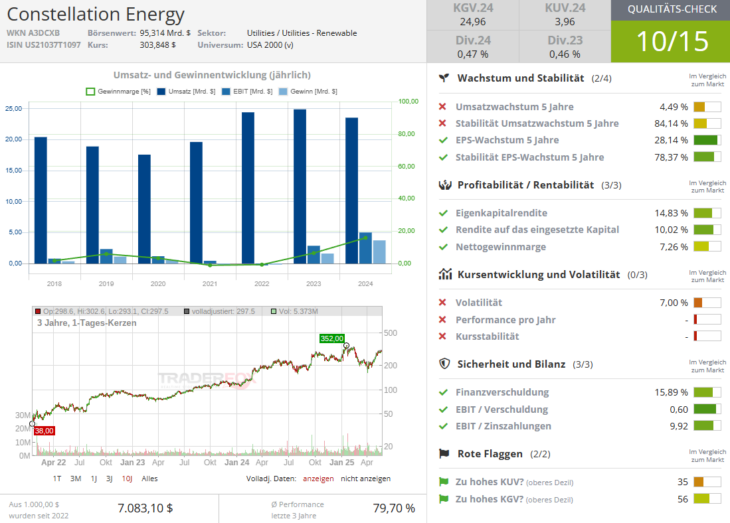Click the Kursstabilität label
This screenshot has height=523, width=730.
487,336
